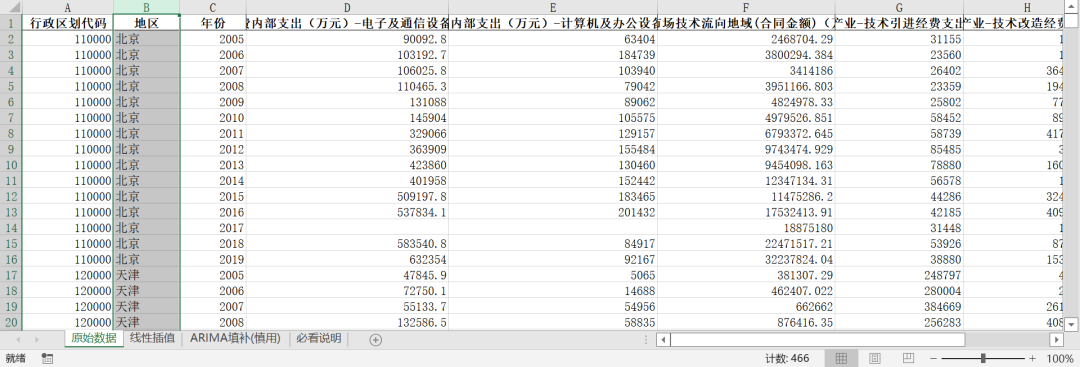Click the macro recording icon in status bar
This screenshot has height=367, width=1080.
coord(48,358)
